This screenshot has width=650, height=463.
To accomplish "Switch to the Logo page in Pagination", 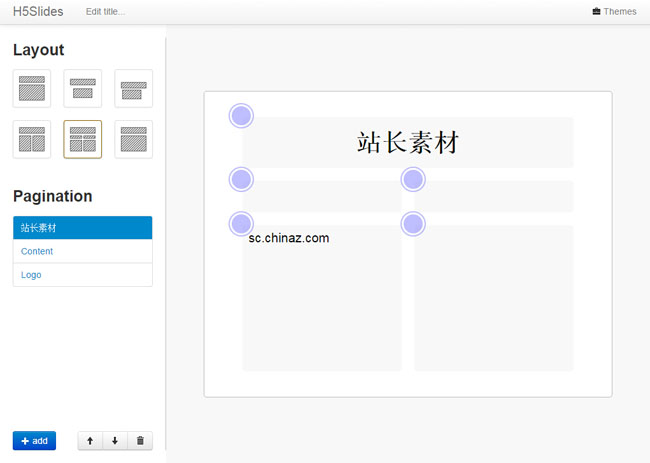I will 82,274.
